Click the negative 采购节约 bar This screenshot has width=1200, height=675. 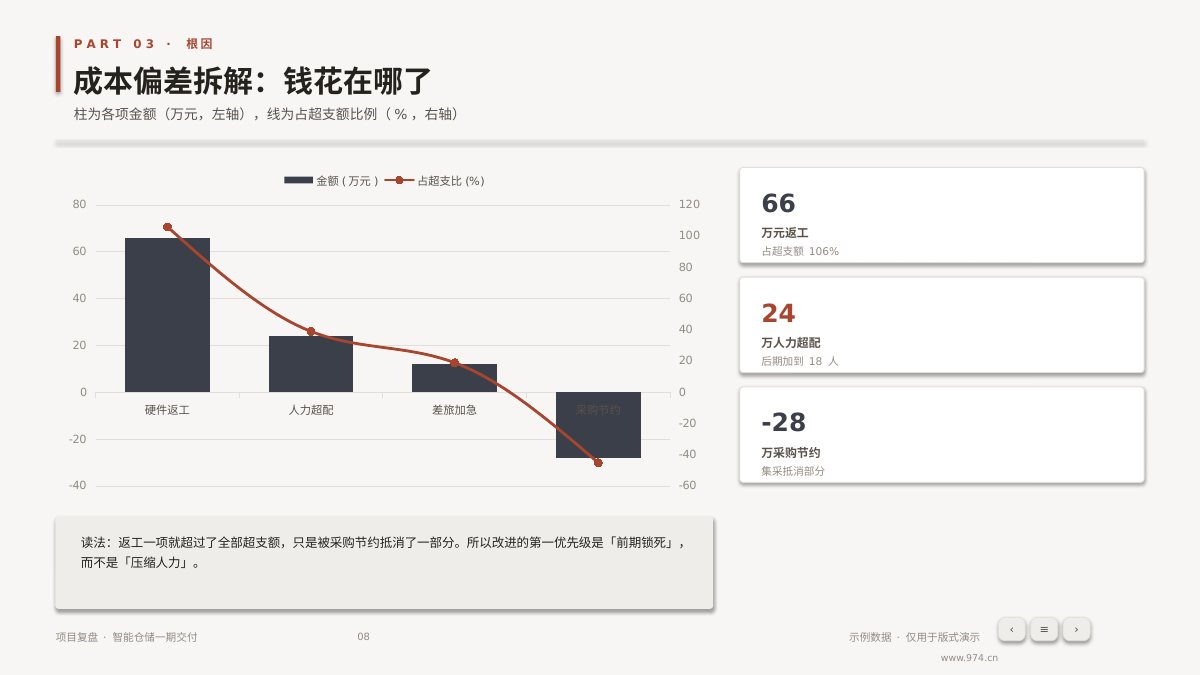point(598,425)
